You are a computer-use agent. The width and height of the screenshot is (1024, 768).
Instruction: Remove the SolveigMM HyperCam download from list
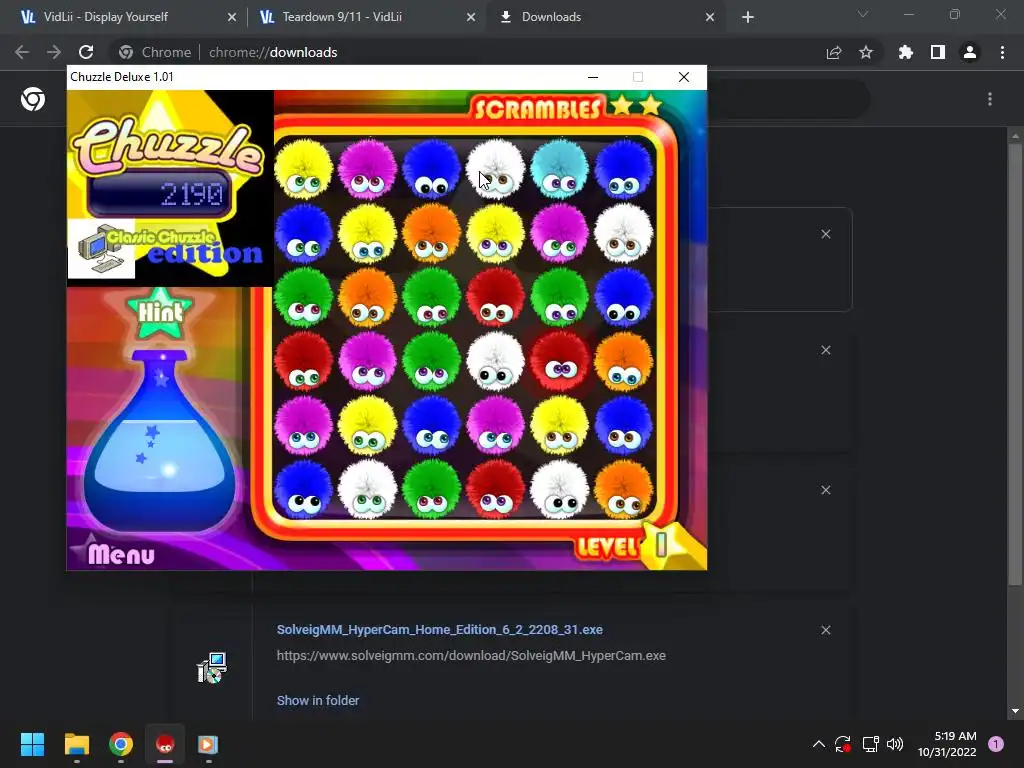[825, 630]
